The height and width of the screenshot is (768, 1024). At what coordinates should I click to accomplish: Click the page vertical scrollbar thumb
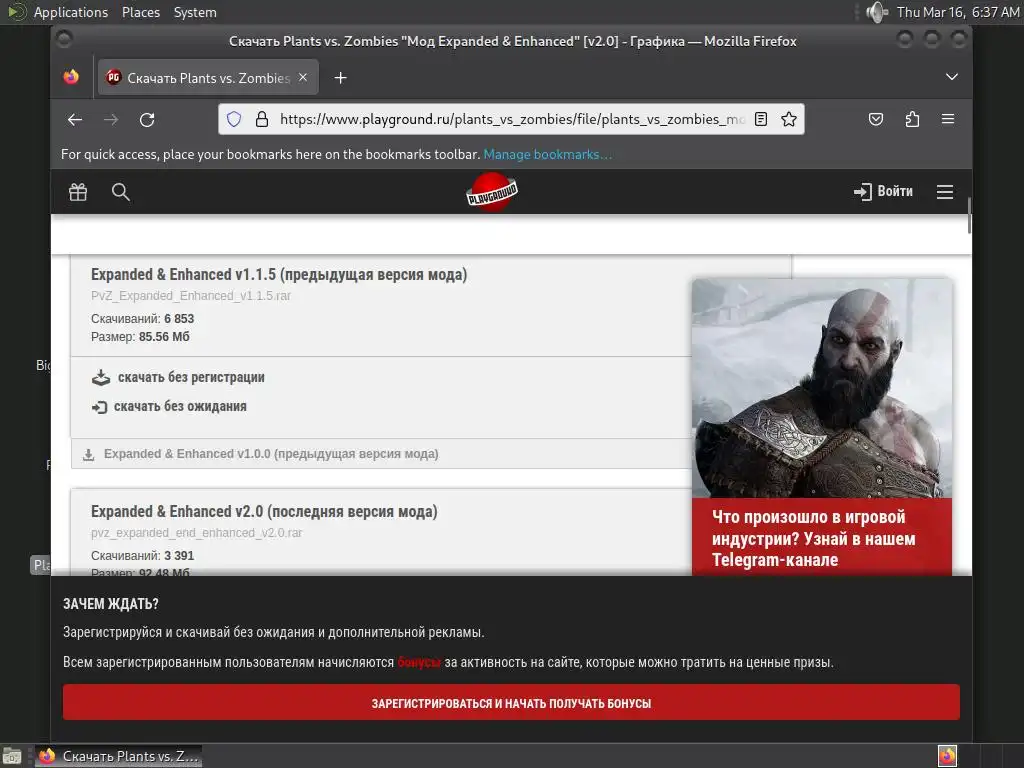968,216
